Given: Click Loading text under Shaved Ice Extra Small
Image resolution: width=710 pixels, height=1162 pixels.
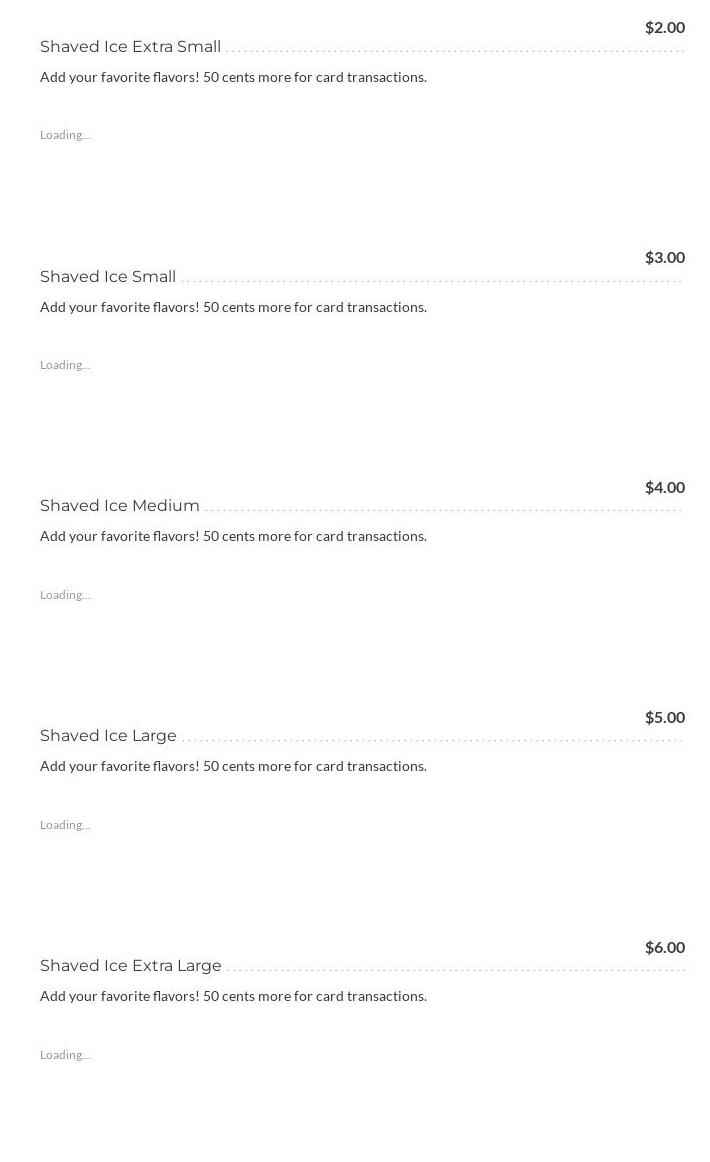Looking at the screenshot, I should pos(65,135).
